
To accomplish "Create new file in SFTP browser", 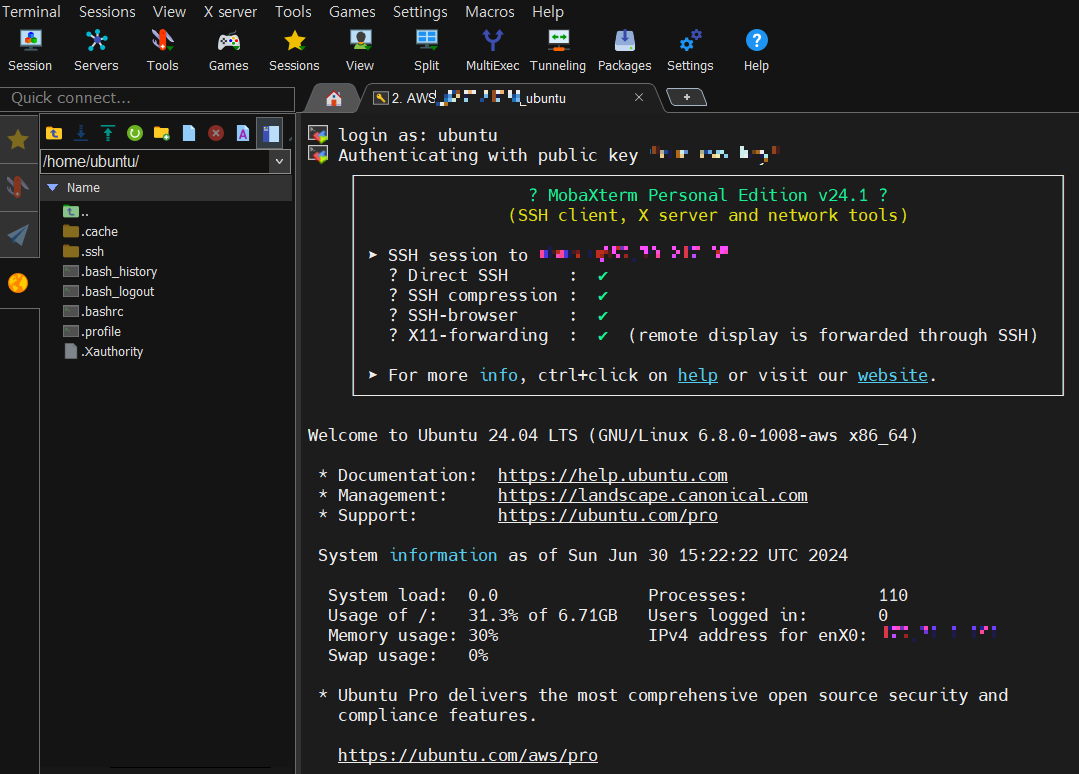I will tap(189, 133).
